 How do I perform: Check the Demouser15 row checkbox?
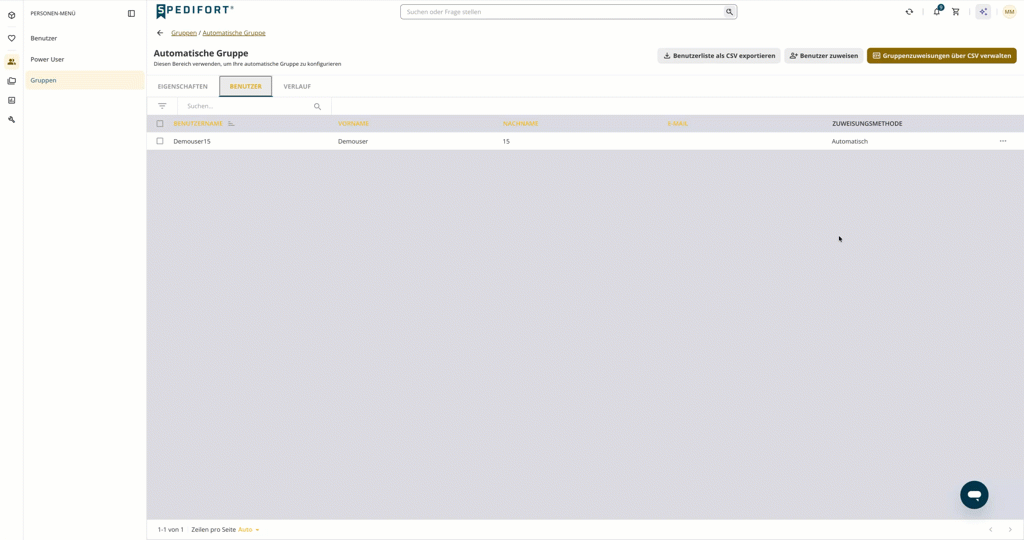coord(160,141)
